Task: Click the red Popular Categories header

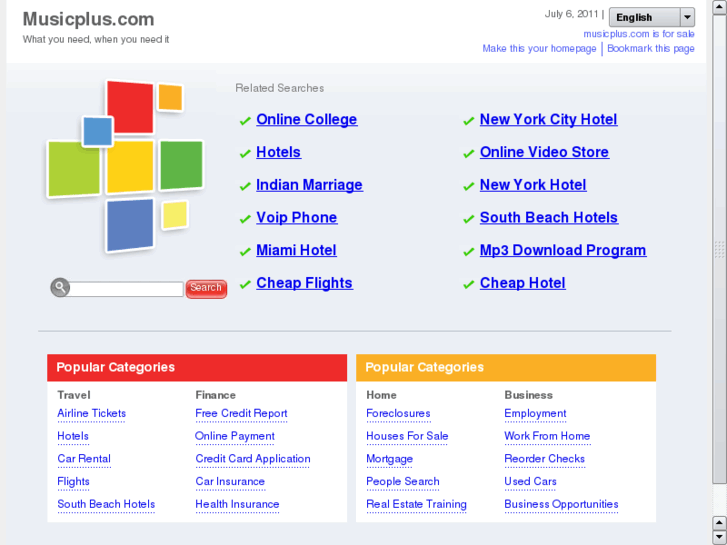Action: 197,367
